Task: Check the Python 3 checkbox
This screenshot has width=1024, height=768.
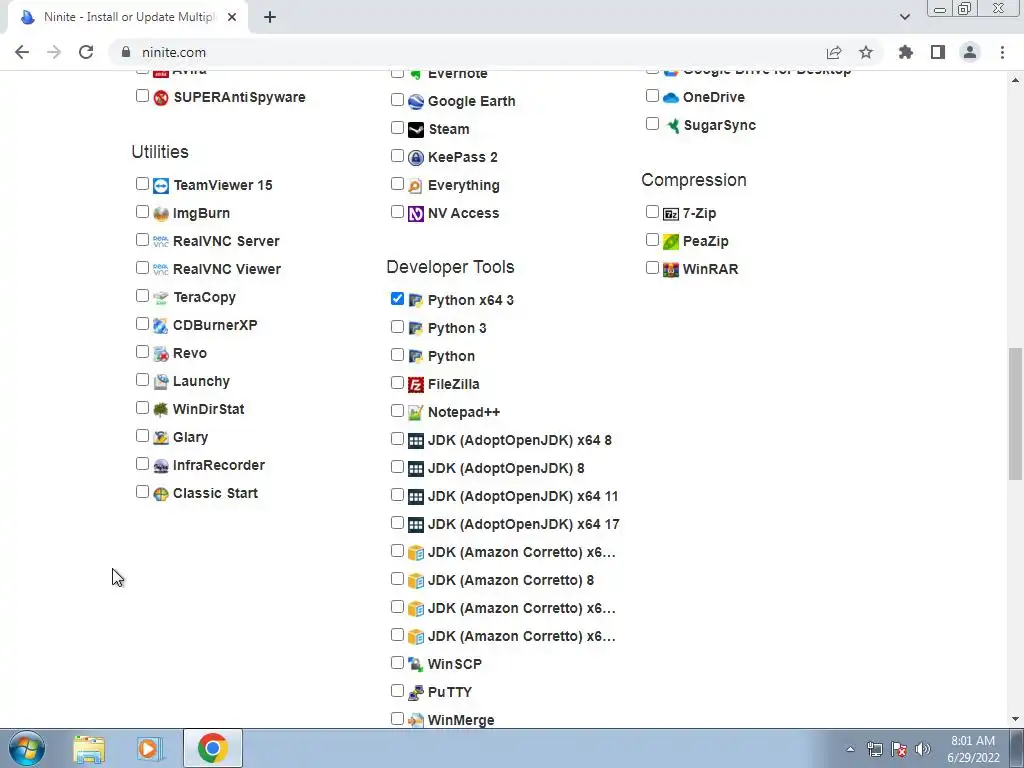Action: click(397, 327)
